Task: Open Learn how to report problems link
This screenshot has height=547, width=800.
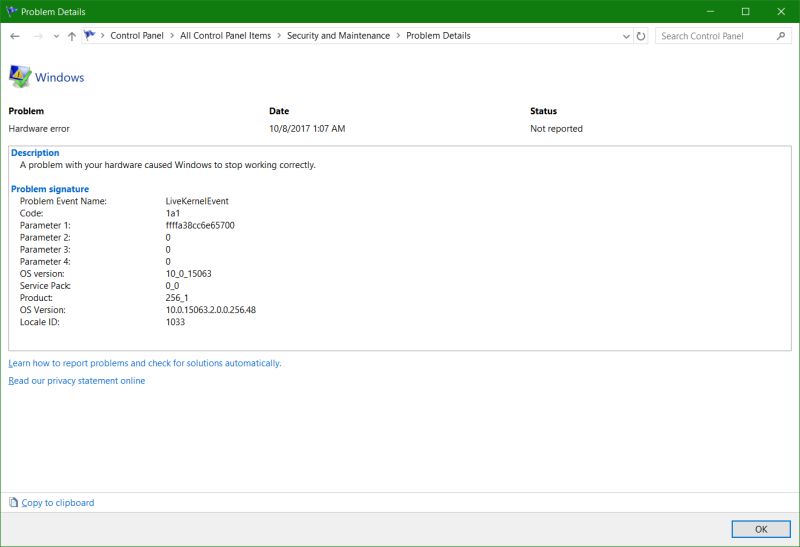Action: point(145,363)
